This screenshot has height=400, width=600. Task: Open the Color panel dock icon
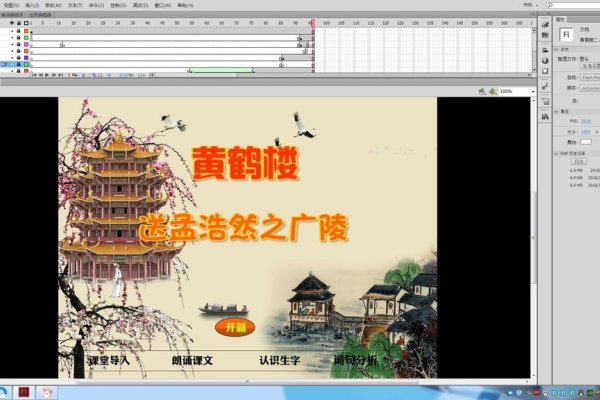tap(545, 24)
